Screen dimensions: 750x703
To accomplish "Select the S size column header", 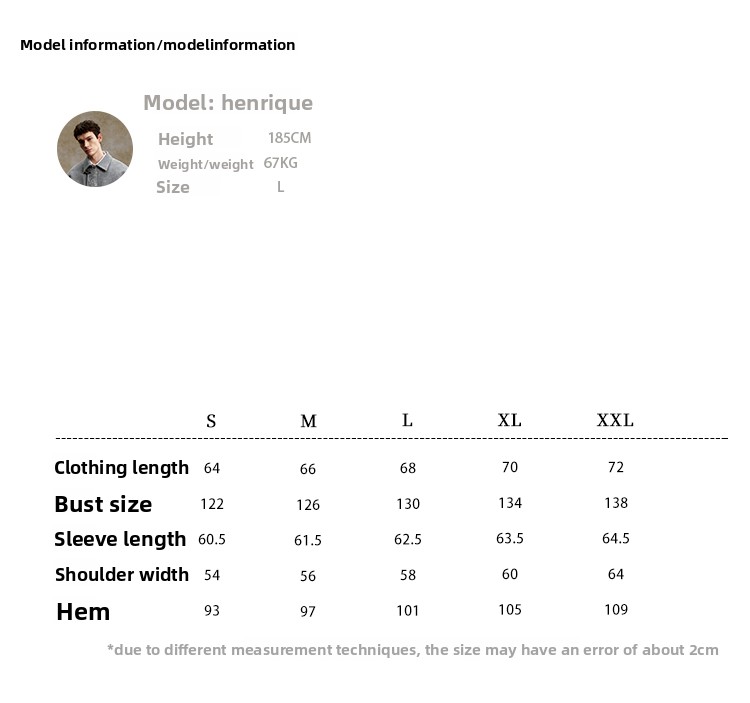I will pyautogui.click(x=211, y=421).
